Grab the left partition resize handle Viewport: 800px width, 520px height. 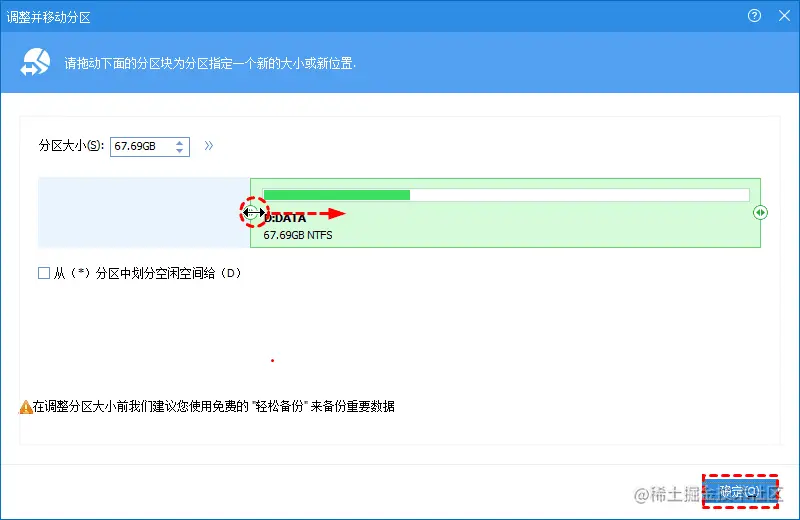click(x=251, y=212)
